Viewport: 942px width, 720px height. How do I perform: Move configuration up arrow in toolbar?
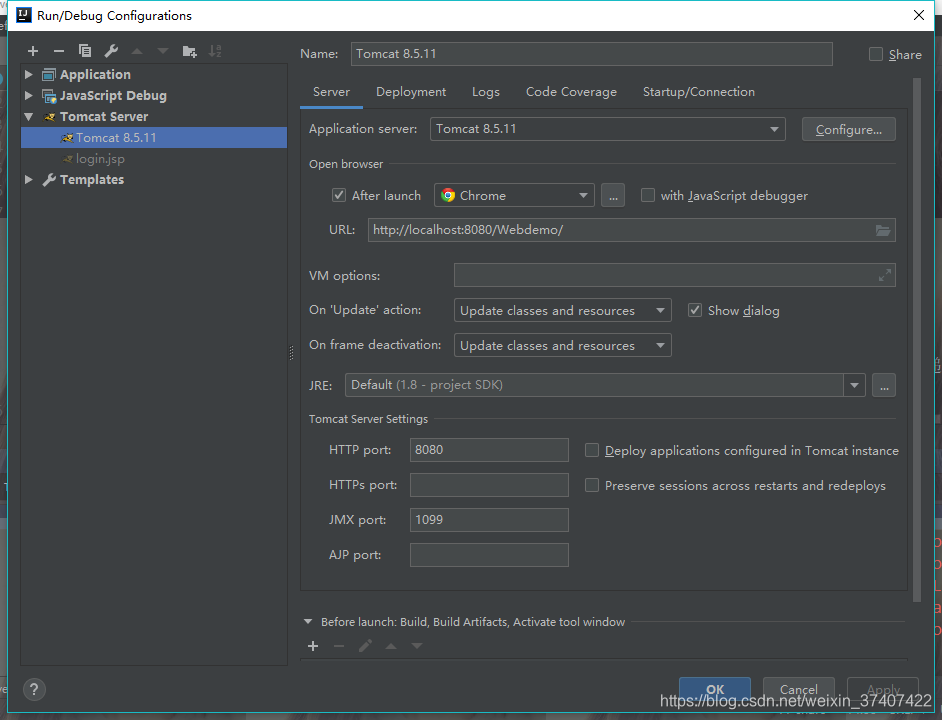click(x=137, y=52)
